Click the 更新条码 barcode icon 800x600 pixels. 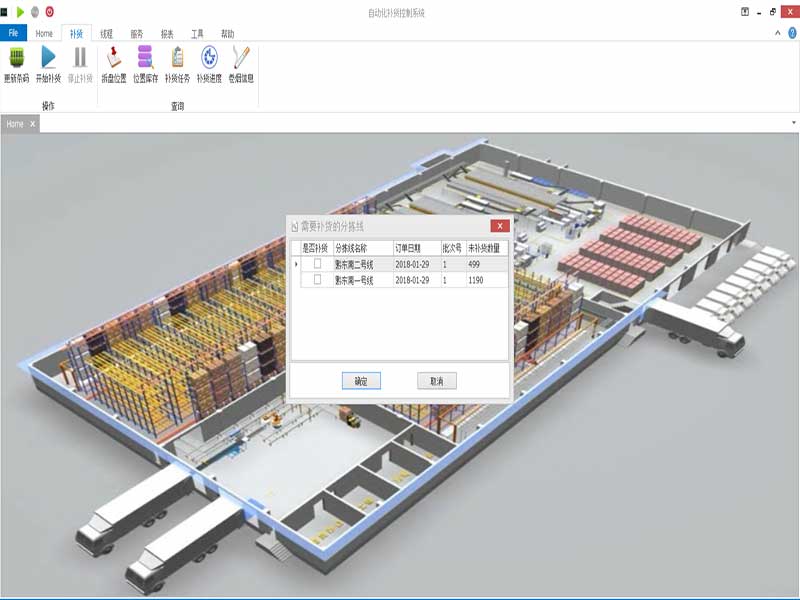tap(16, 58)
